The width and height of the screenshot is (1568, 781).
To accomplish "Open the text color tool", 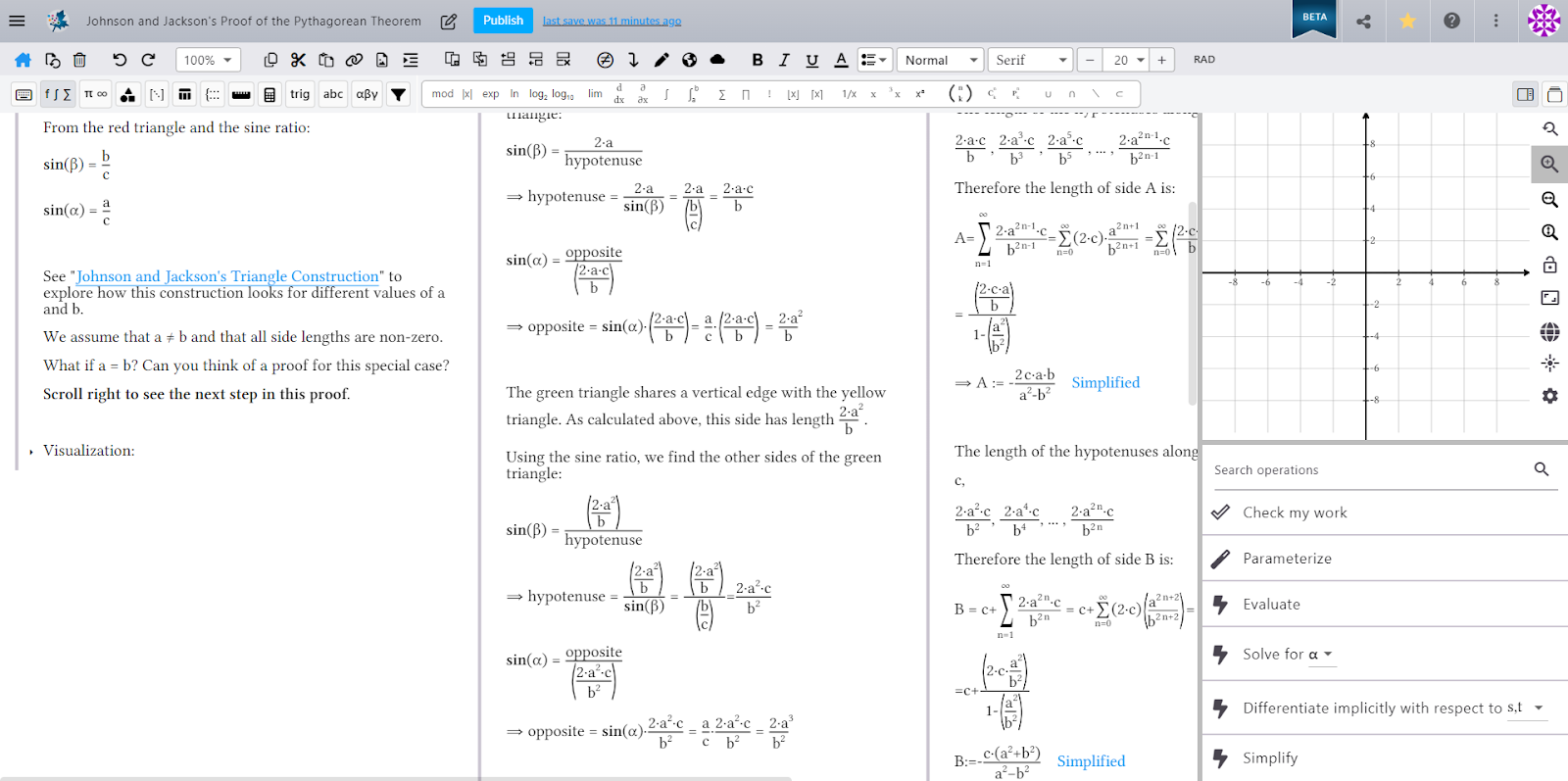I will (841, 60).
